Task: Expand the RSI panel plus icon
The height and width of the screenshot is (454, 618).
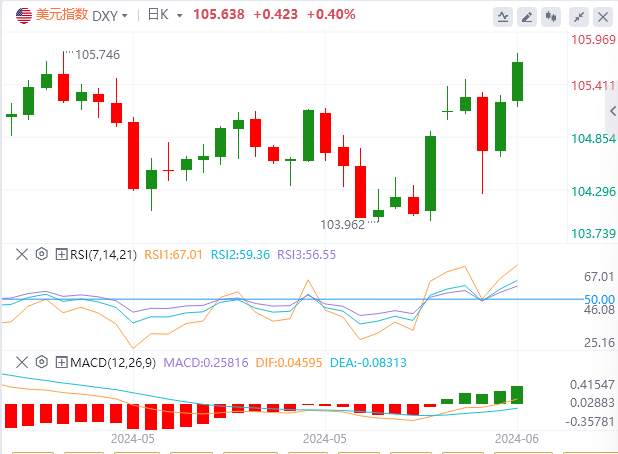Action: click(x=61, y=254)
